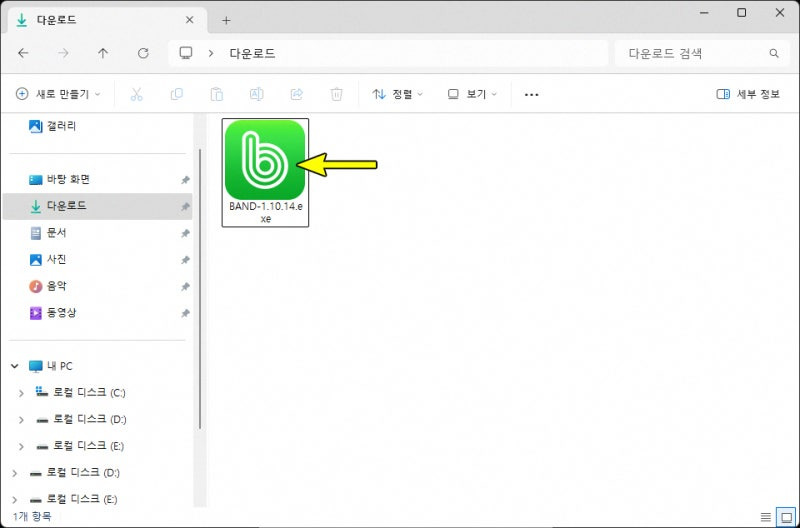Go up one folder level

click(x=103, y=53)
